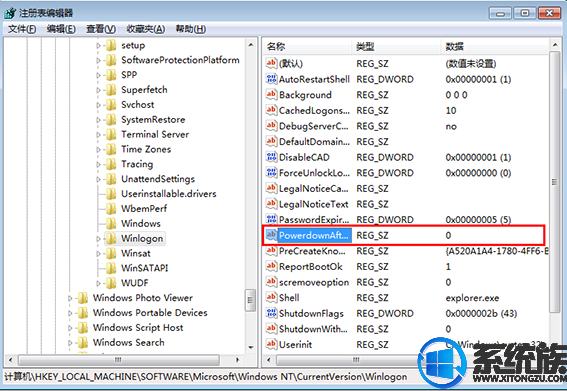Expand the UnattendSettings key
Image resolution: width=567 pixels, height=391 pixels.
98,179
